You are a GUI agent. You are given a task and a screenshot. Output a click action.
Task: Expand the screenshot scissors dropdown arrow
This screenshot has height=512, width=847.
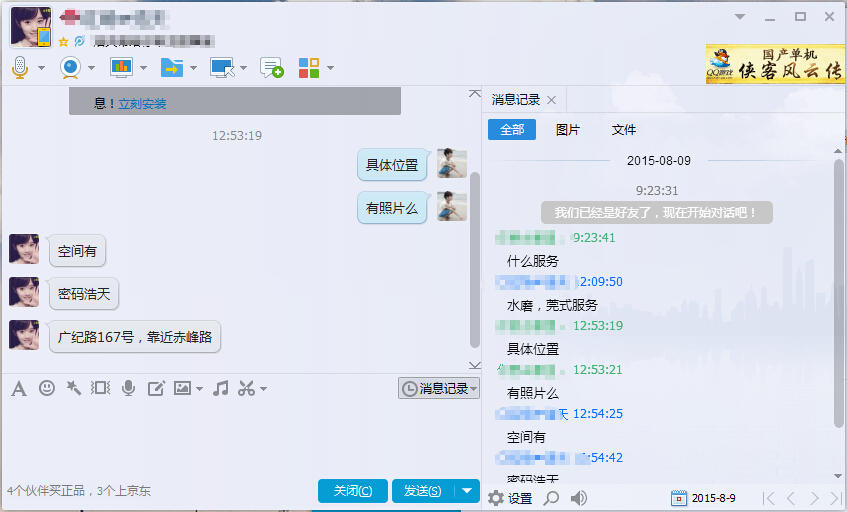tap(263, 389)
